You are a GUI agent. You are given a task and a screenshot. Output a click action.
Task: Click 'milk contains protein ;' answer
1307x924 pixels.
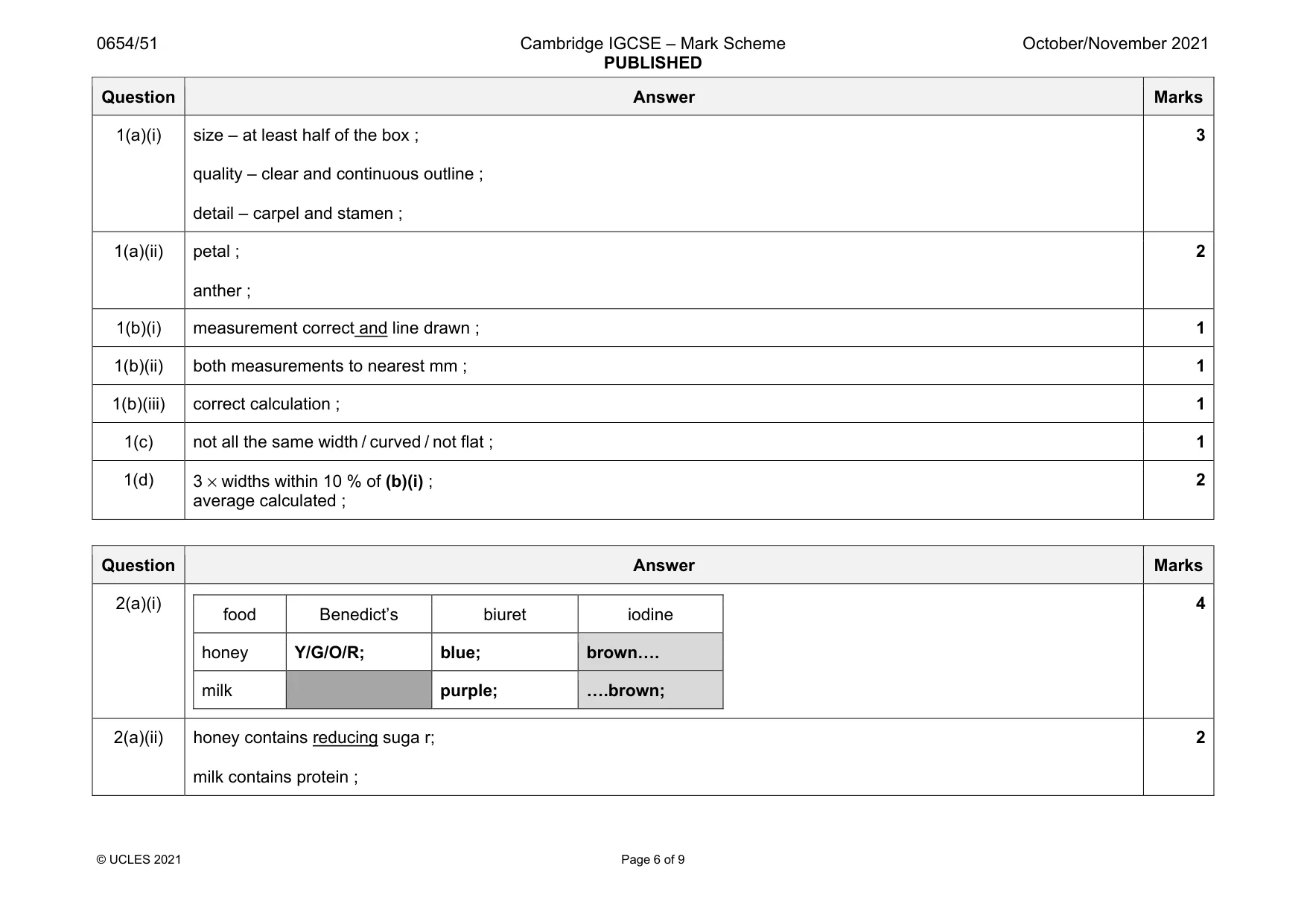(275, 777)
